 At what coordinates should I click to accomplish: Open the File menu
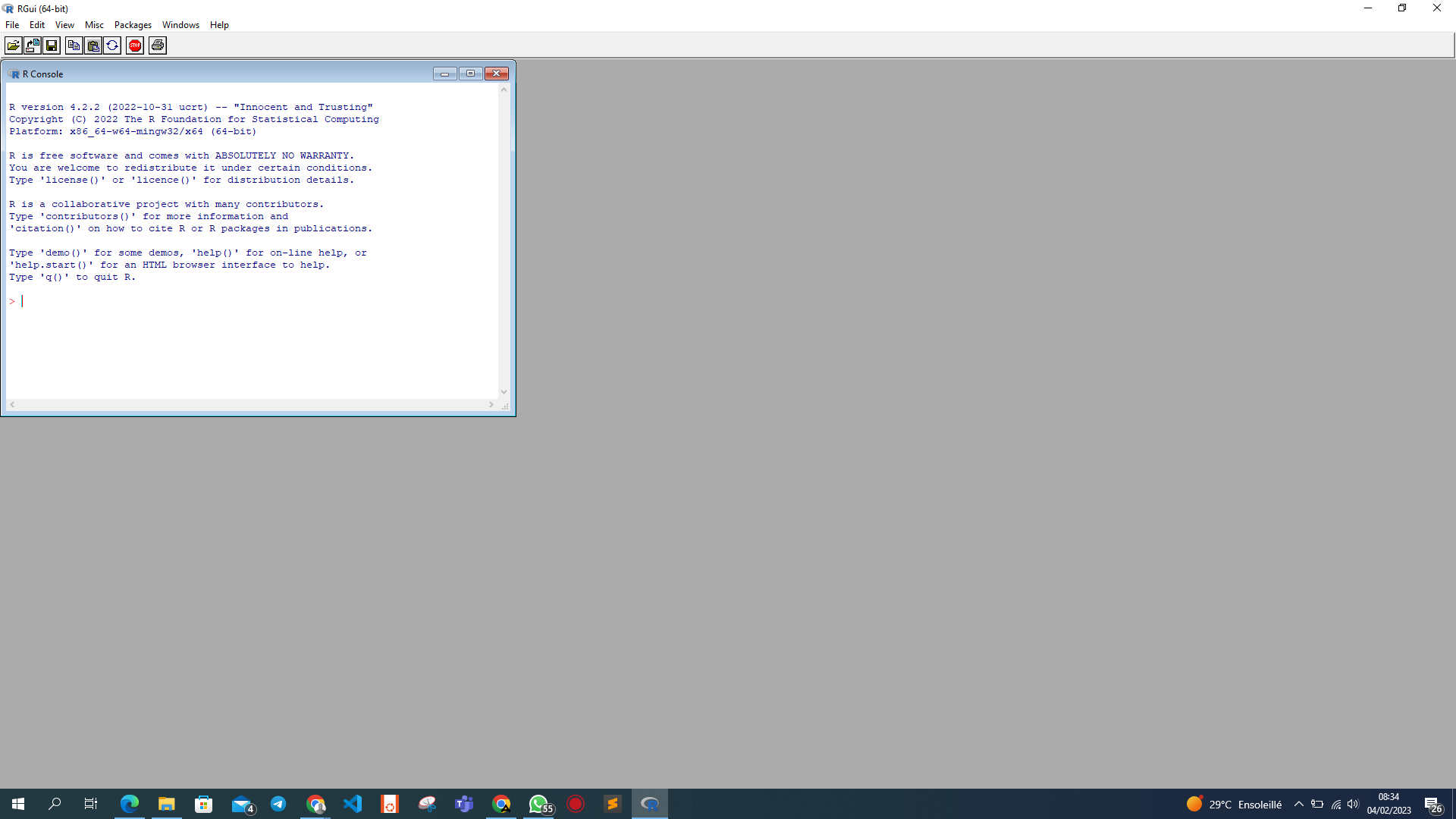click(12, 25)
